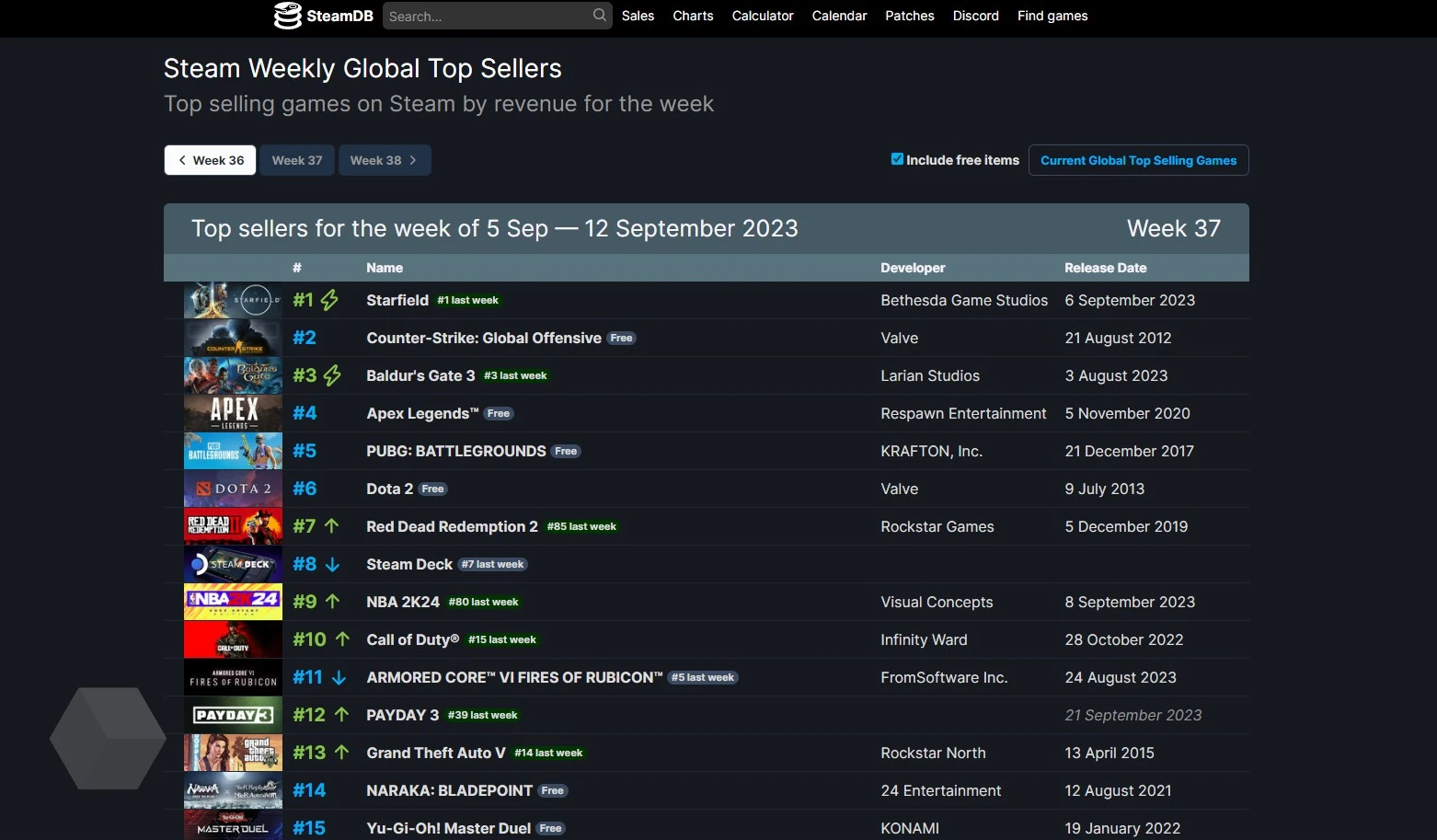Screen dimensions: 1437x840
Task: Click the blue down arrow beside #11
Action: click(x=339, y=677)
